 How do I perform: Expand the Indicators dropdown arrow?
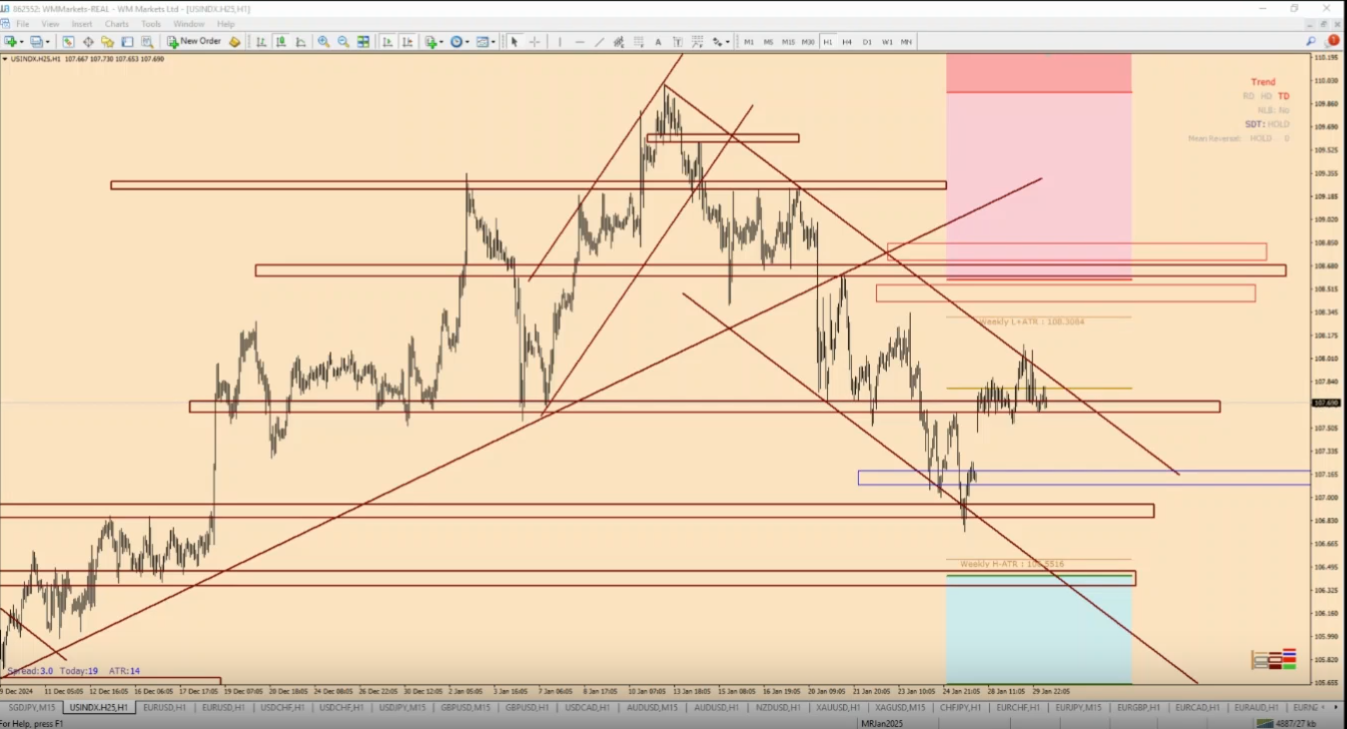442,42
